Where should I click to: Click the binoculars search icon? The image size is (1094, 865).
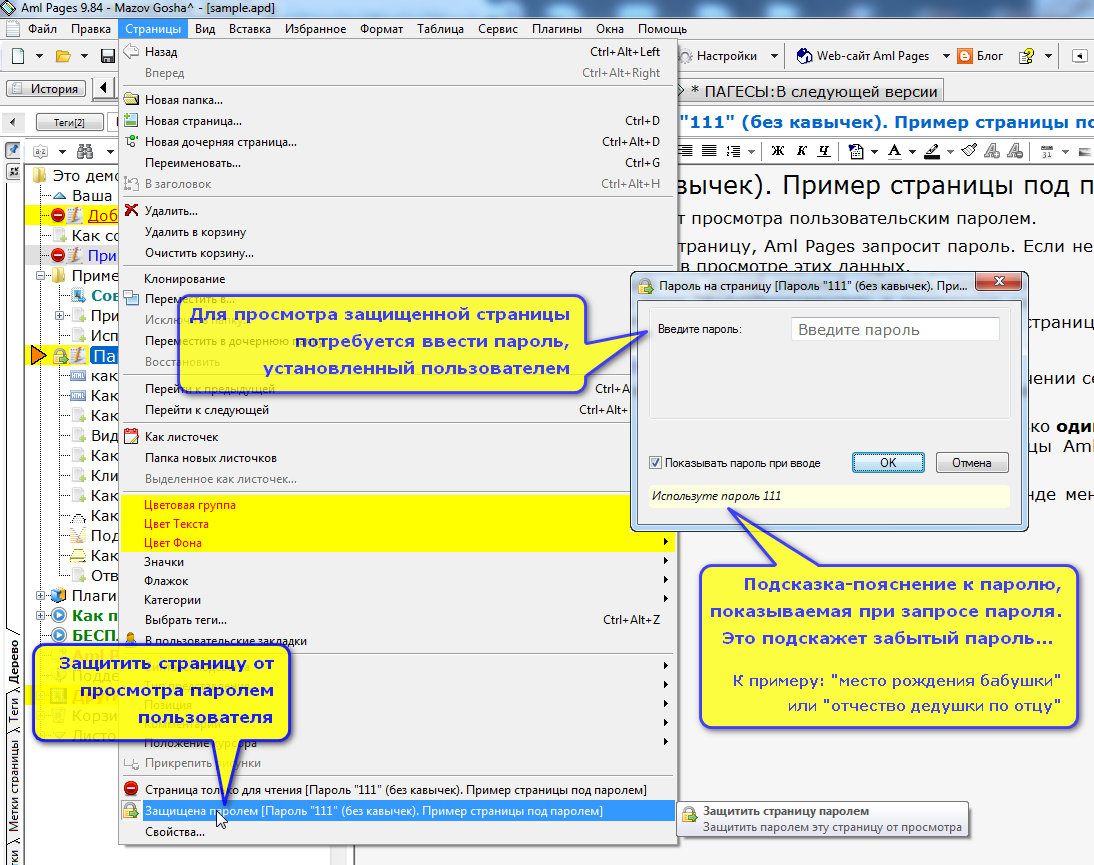click(85, 151)
